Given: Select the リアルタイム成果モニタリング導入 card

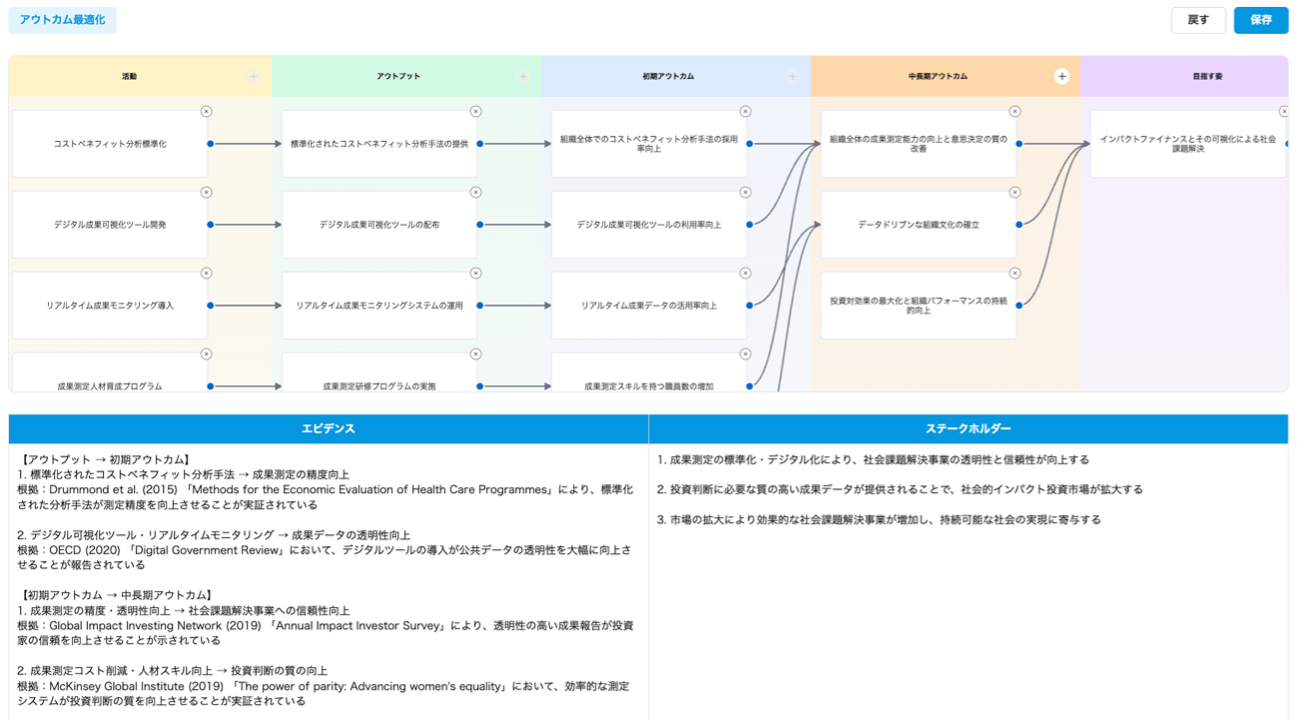Looking at the screenshot, I should coord(110,306).
